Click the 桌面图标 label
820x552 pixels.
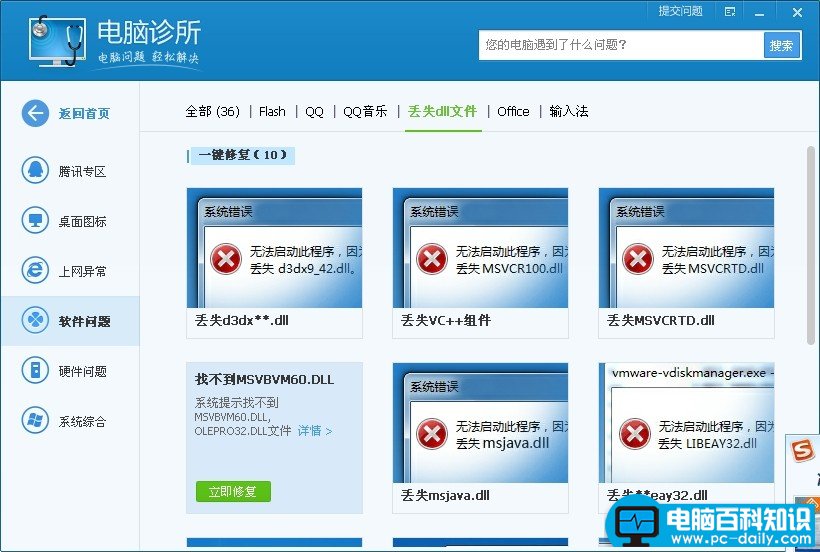pos(83,221)
